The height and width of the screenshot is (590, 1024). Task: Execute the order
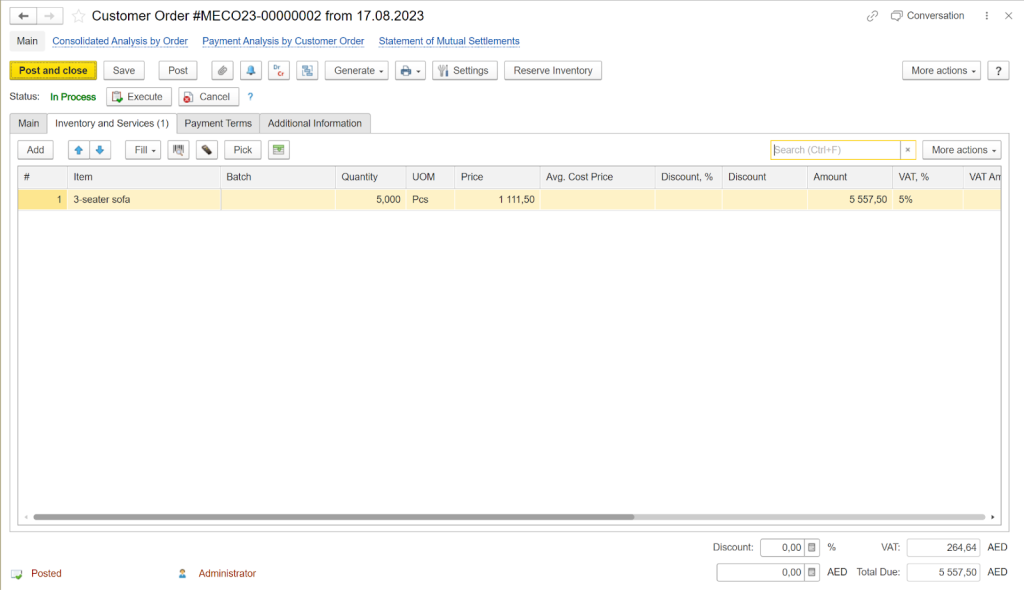[x=138, y=97]
